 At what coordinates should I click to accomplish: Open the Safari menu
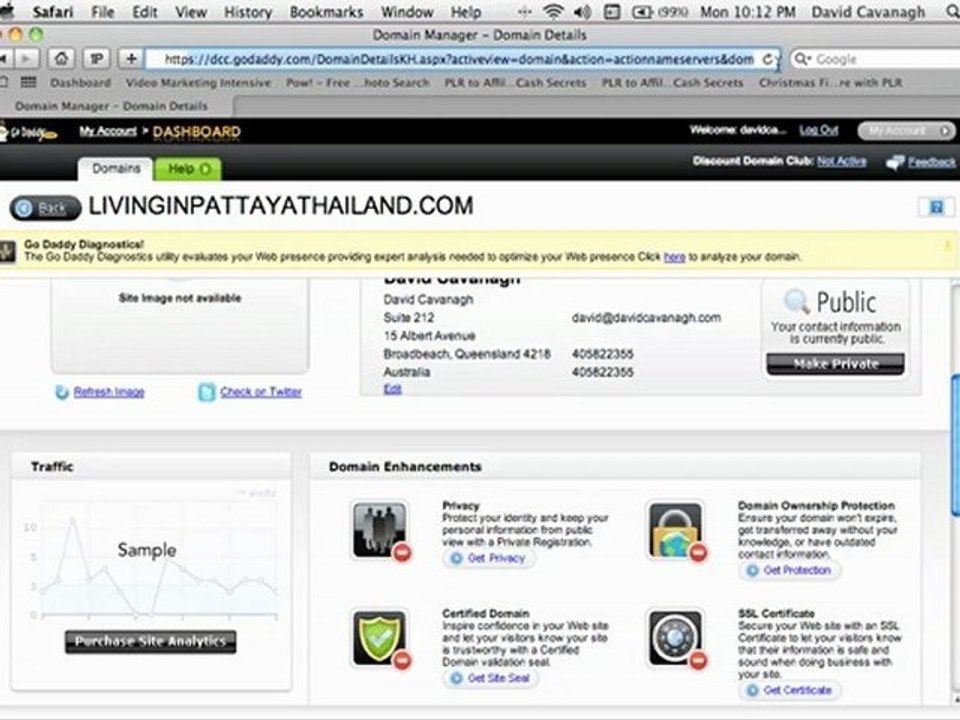(53, 12)
